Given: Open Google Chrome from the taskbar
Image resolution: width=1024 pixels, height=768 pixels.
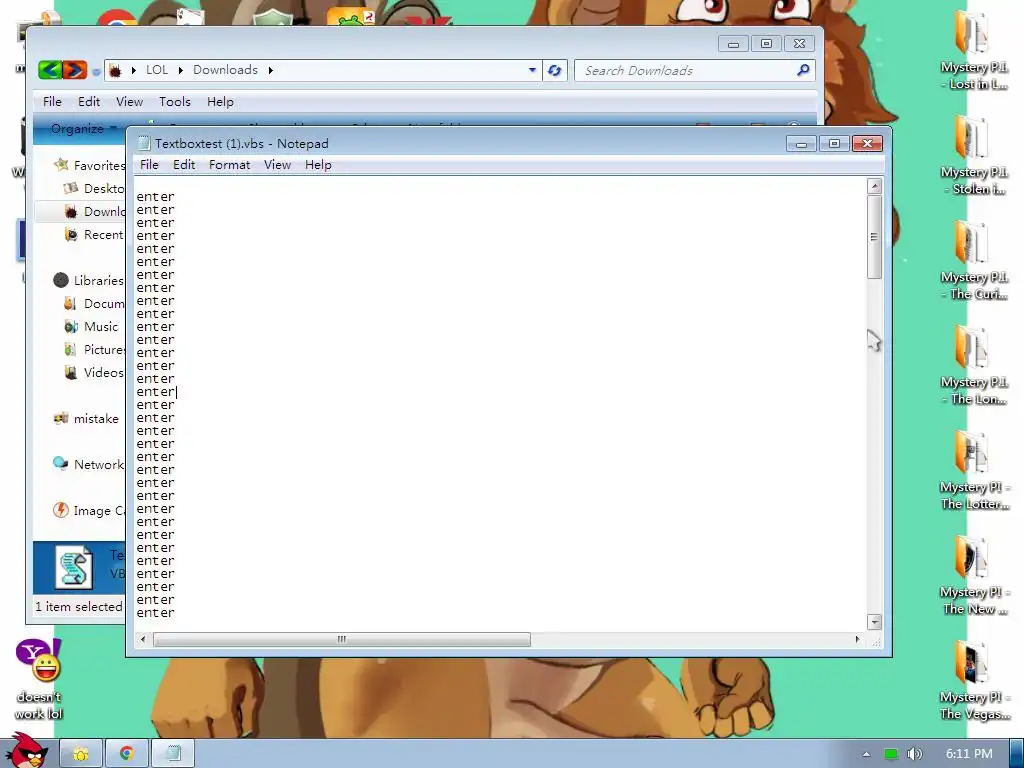Looking at the screenshot, I should (127, 754).
